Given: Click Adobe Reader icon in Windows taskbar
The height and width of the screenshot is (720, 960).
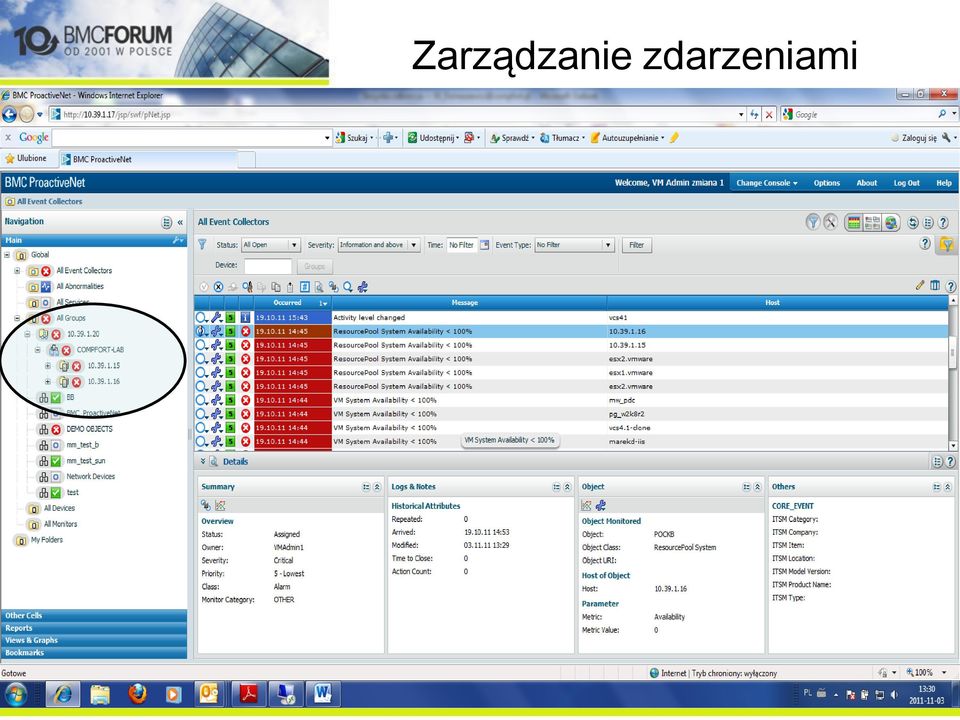Looking at the screenshot, I should point(248,694).
